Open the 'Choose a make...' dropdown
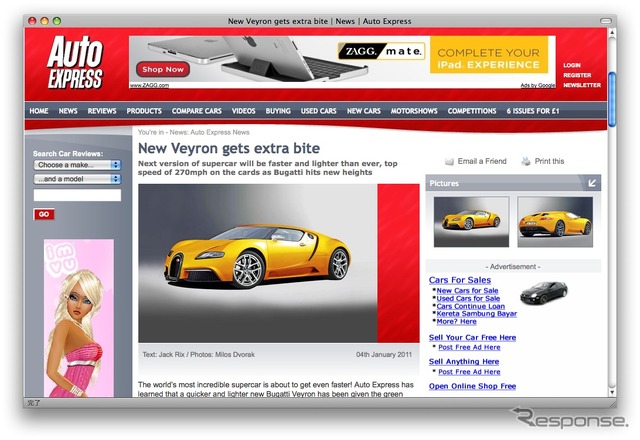 click(x=77, y=165)
